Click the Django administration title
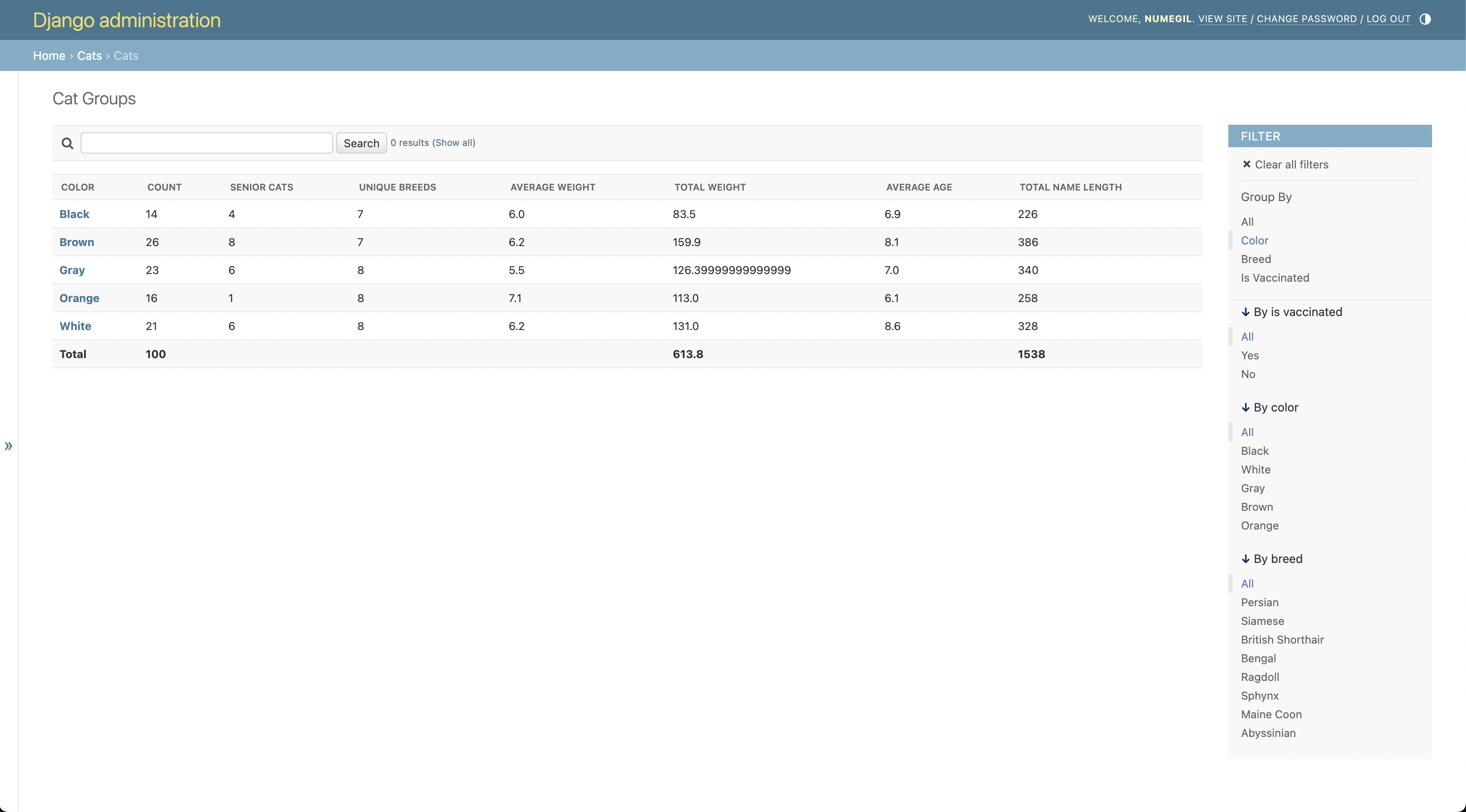 (x=126, y=20)
